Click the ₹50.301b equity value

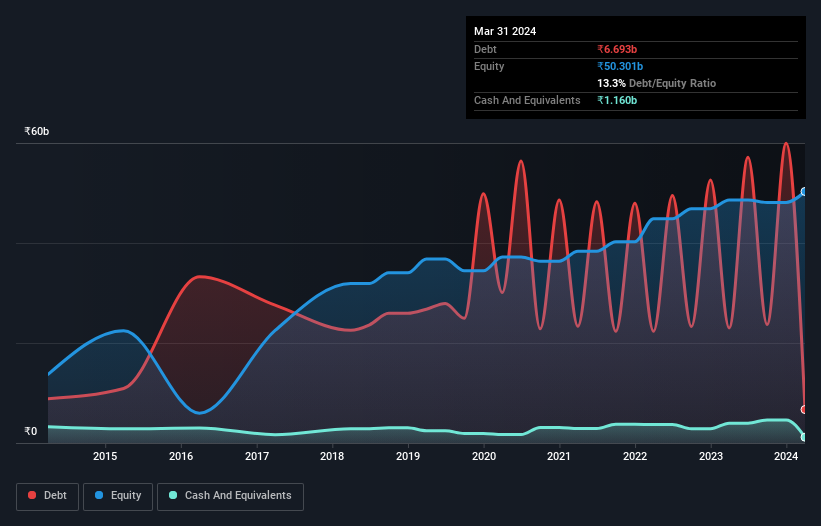pos(620,66)
